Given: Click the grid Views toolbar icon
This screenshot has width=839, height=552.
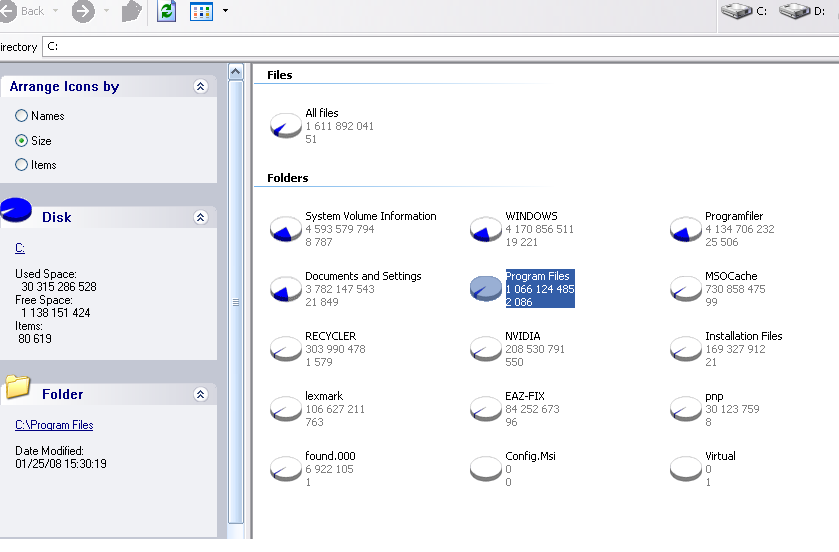Looking at the screenshot, I should [x=201, y=11].
